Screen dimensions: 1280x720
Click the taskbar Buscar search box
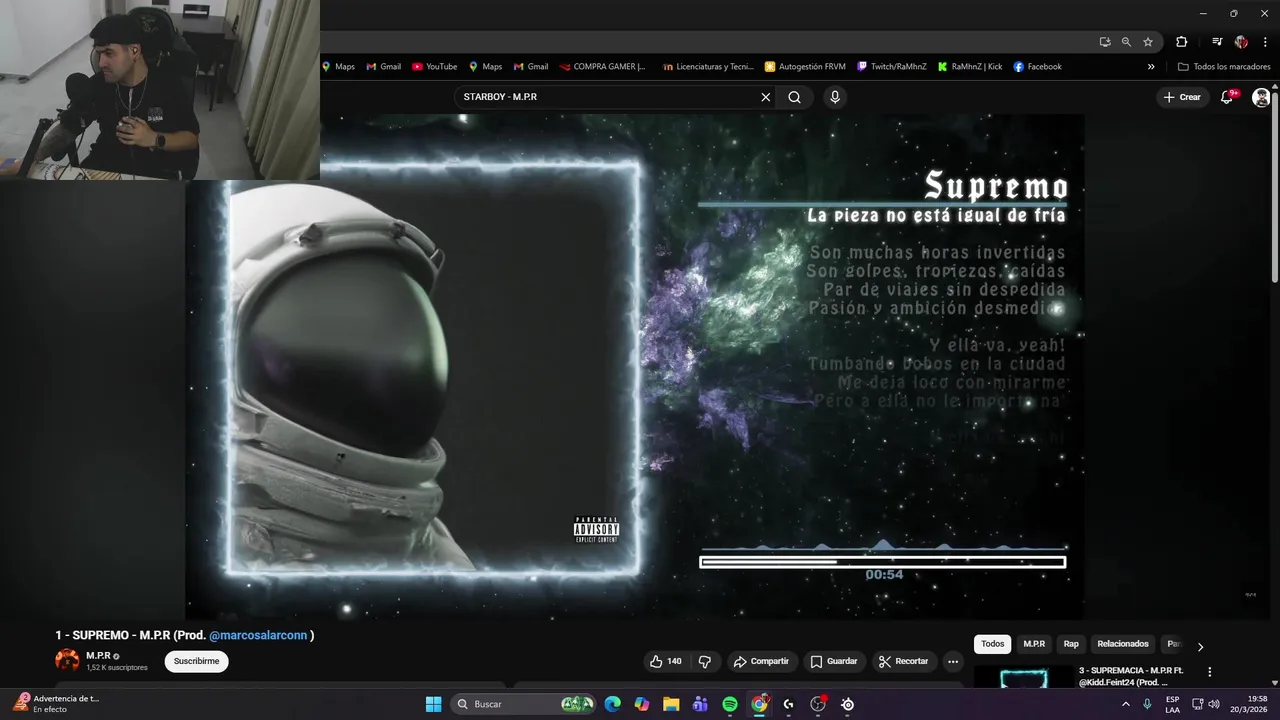click(524, 704)
